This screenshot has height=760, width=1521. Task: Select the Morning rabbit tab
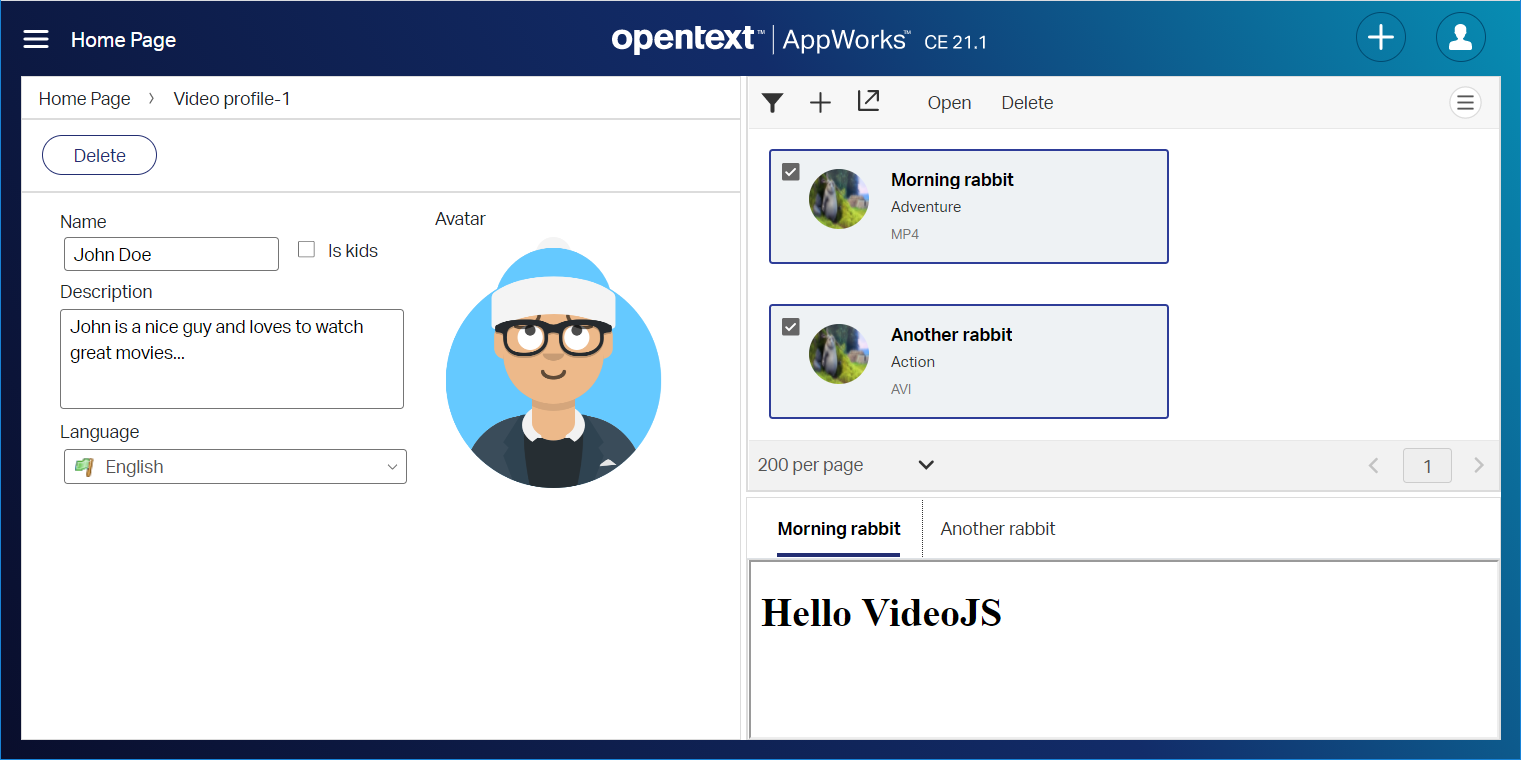click(x=838, y=529)
